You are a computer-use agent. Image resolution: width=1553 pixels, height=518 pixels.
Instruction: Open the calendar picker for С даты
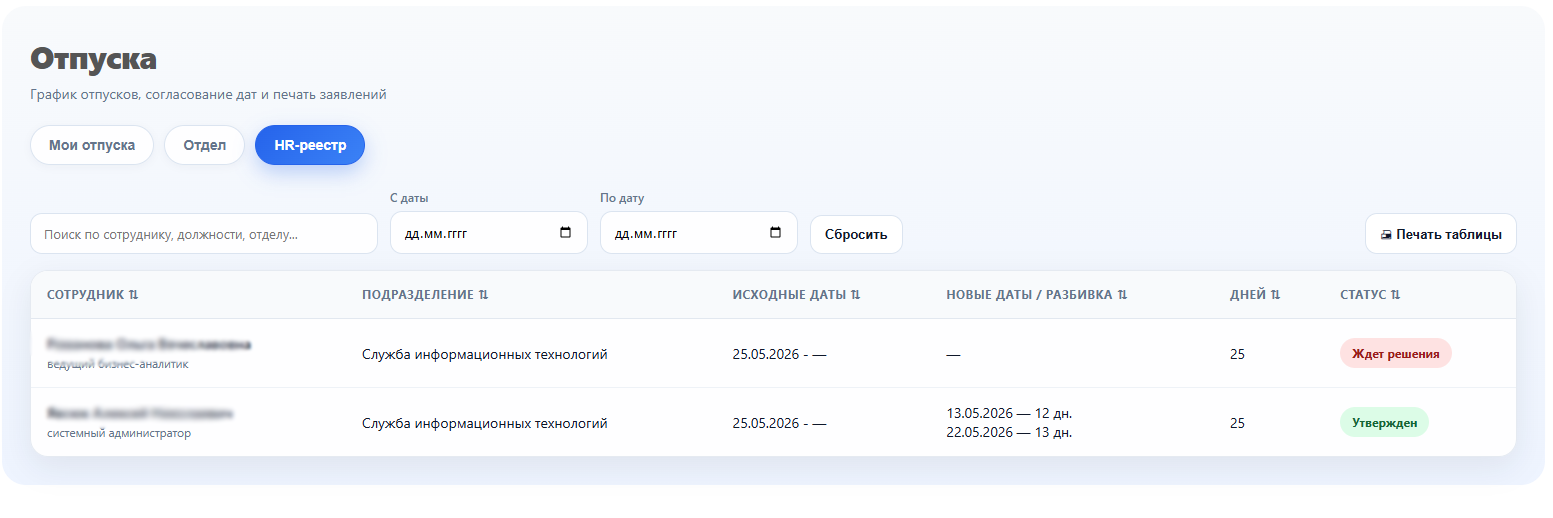pyautogui.click(x=566, y=233)
